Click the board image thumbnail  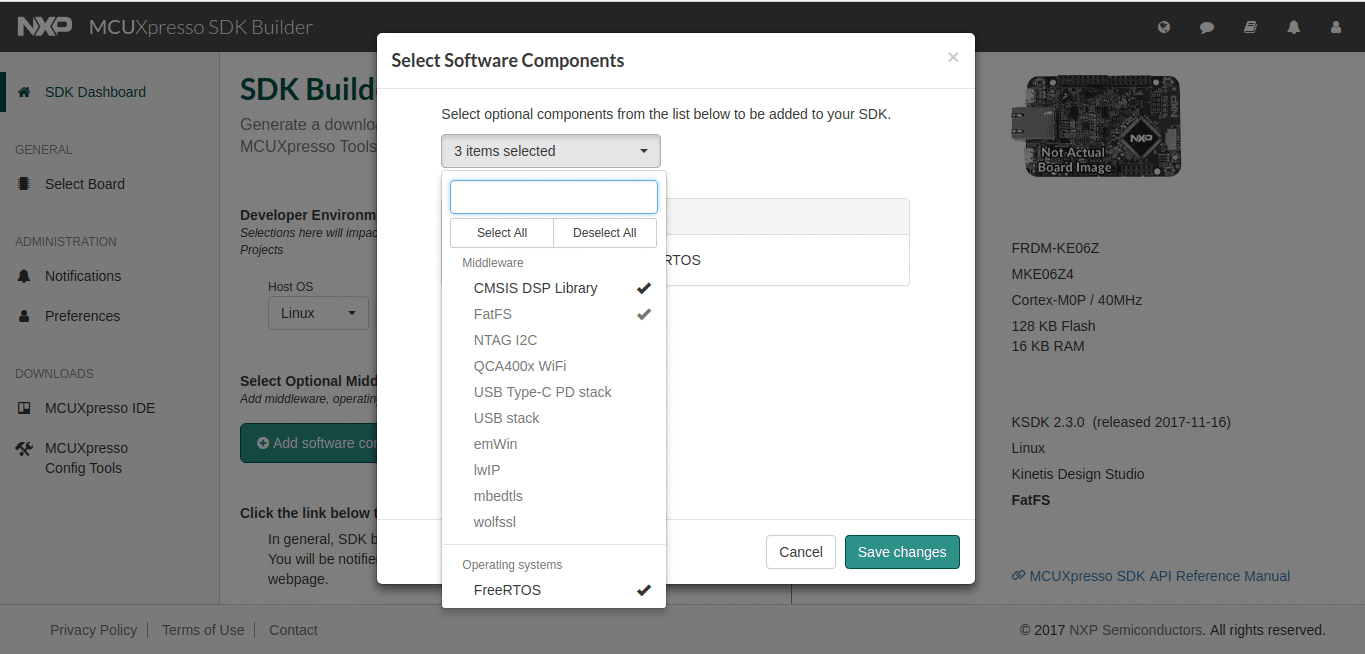[1096, 128]
